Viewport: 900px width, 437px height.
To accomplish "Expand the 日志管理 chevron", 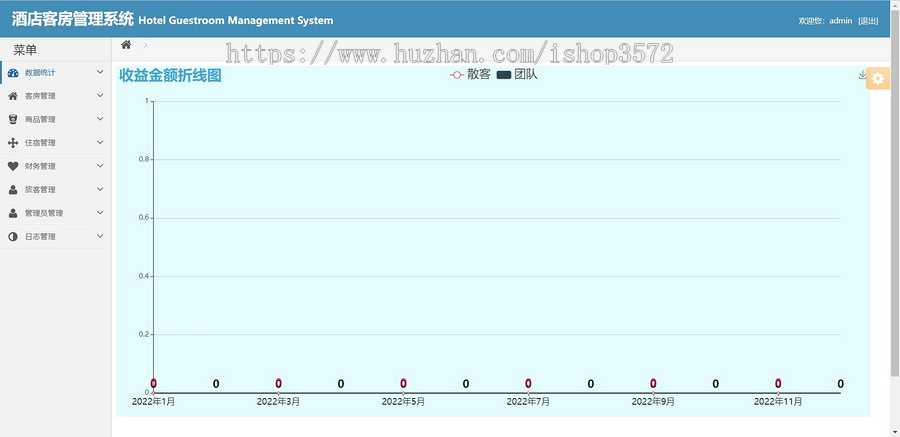I will 100,236.
